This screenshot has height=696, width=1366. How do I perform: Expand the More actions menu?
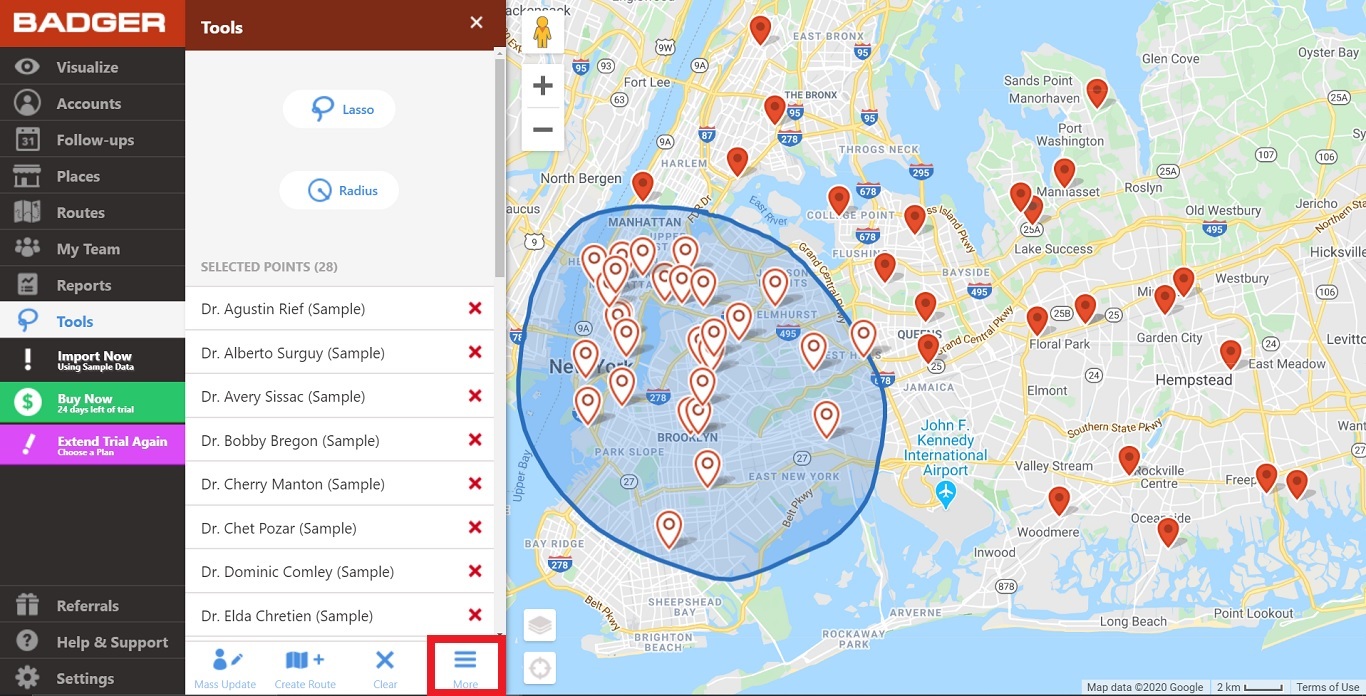464,665
